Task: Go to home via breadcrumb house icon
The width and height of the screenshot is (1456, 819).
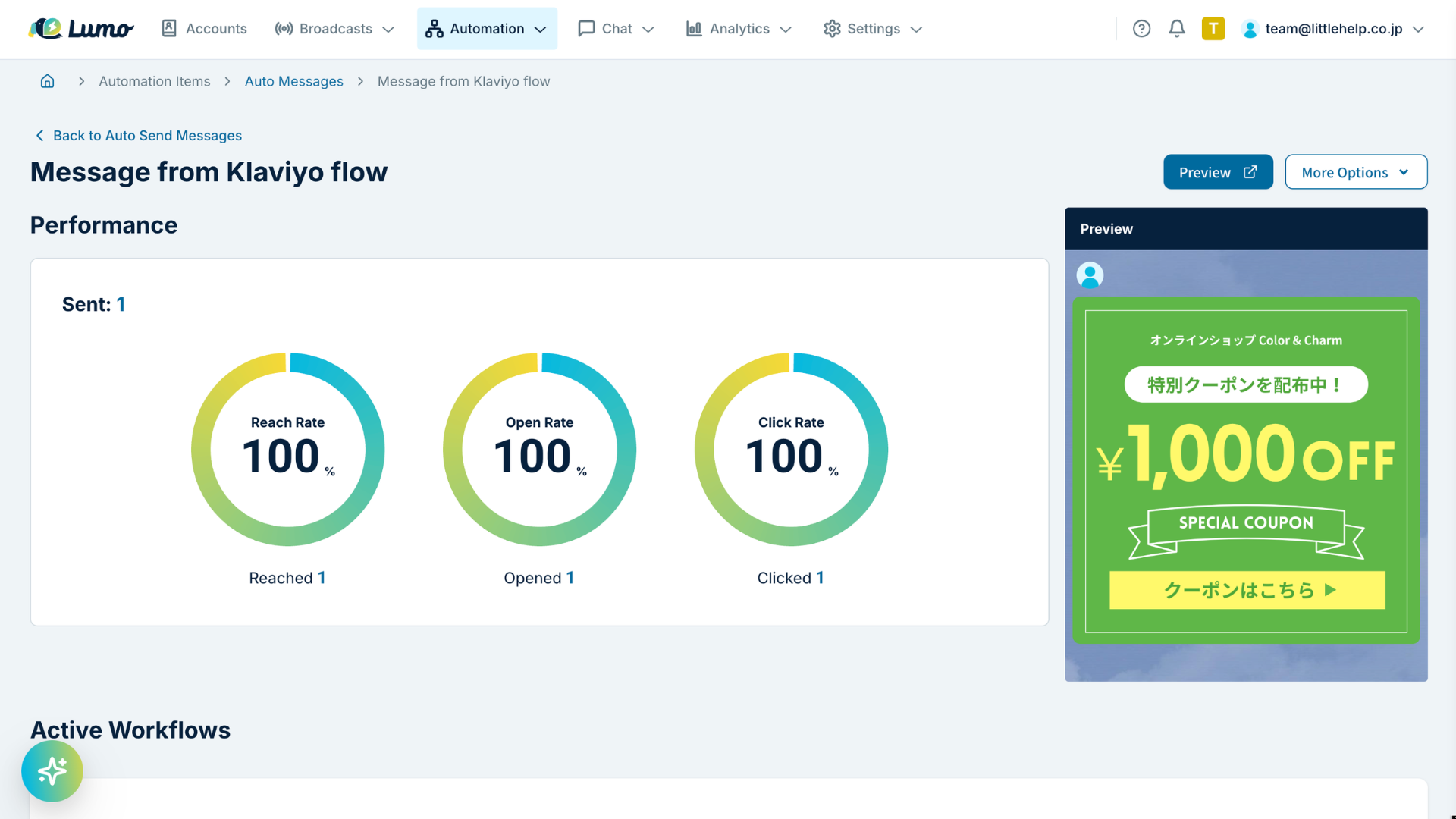Action: [x=47, y=81]
